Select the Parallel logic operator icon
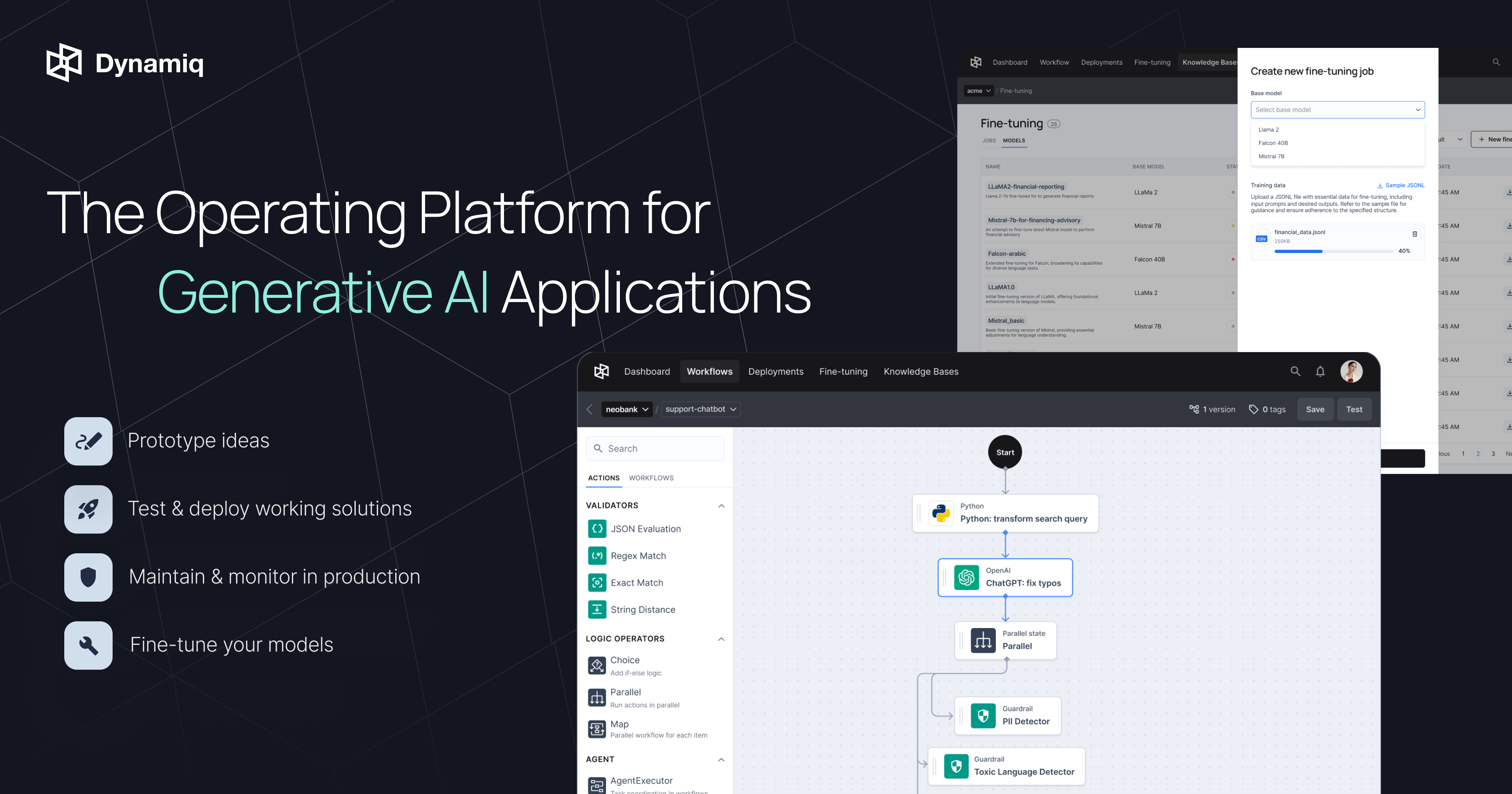Screen dimensions: 1512x794 [x=597, y=697]
